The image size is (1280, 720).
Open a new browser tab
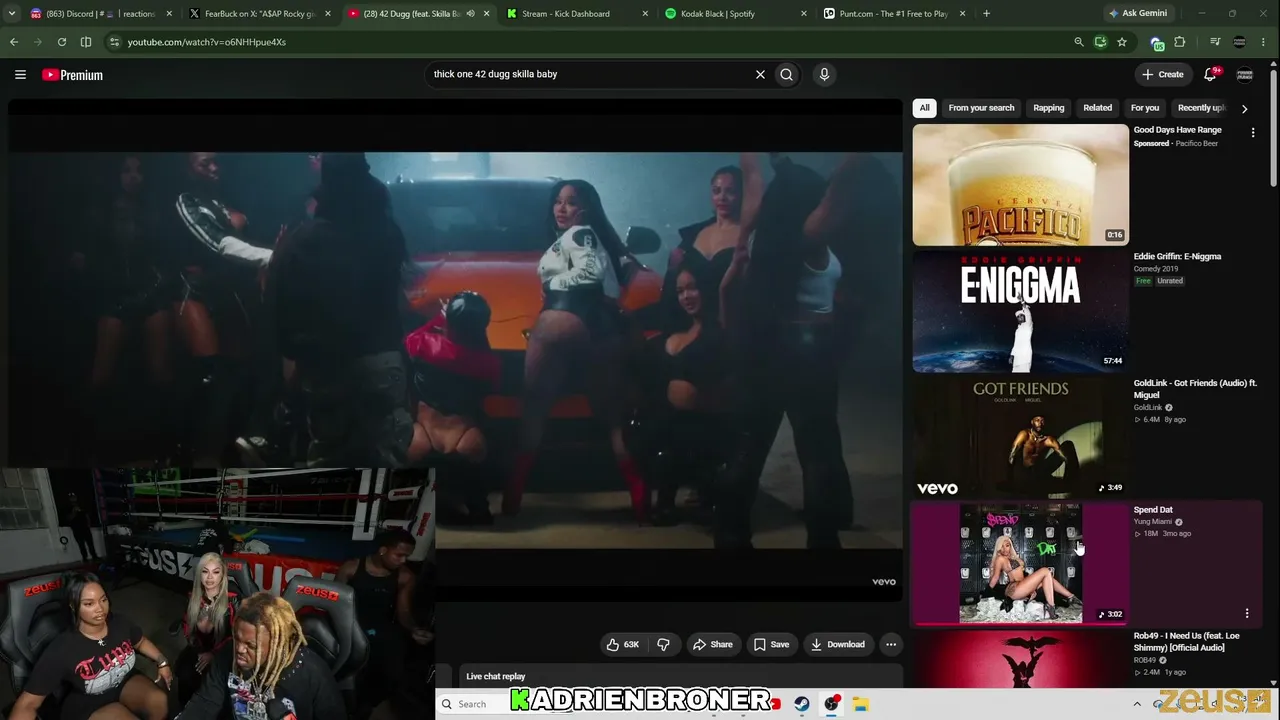[x=986, y=14]
